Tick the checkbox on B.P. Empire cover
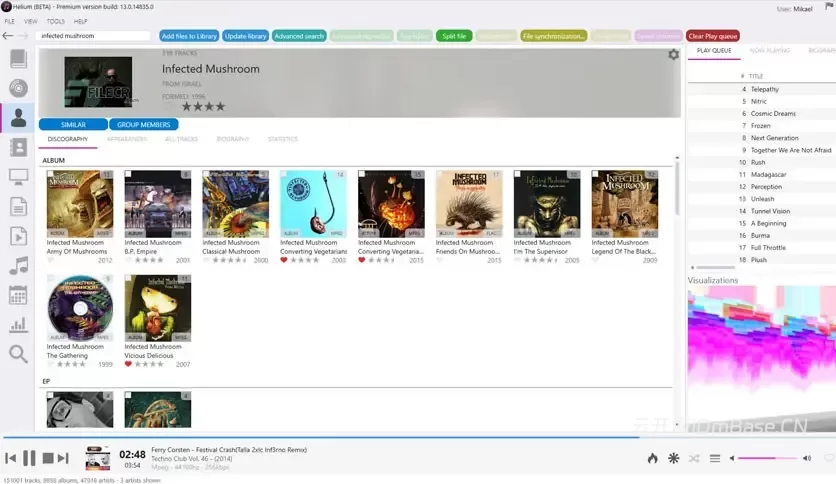The image size is (836, 484). [x=128, y=174]
